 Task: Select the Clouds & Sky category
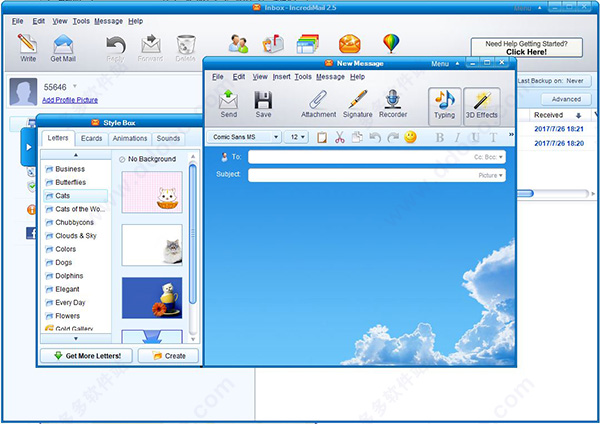(75, 236)
